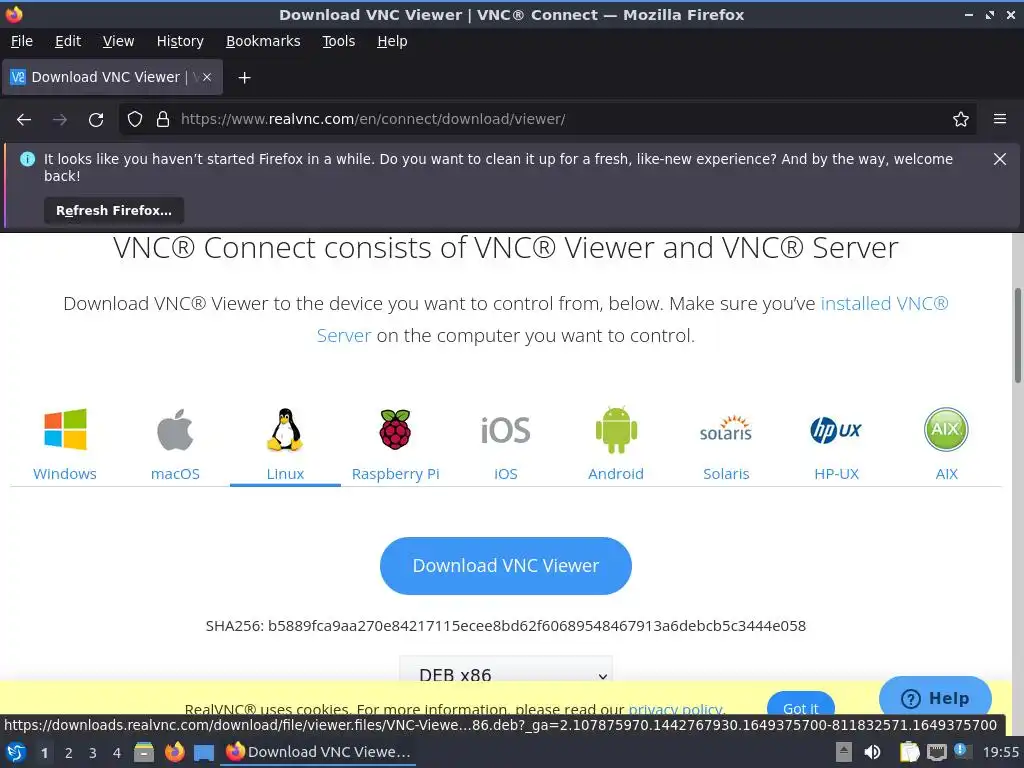Select the Linux penguin icon
1024x768 pixels.
285,430
